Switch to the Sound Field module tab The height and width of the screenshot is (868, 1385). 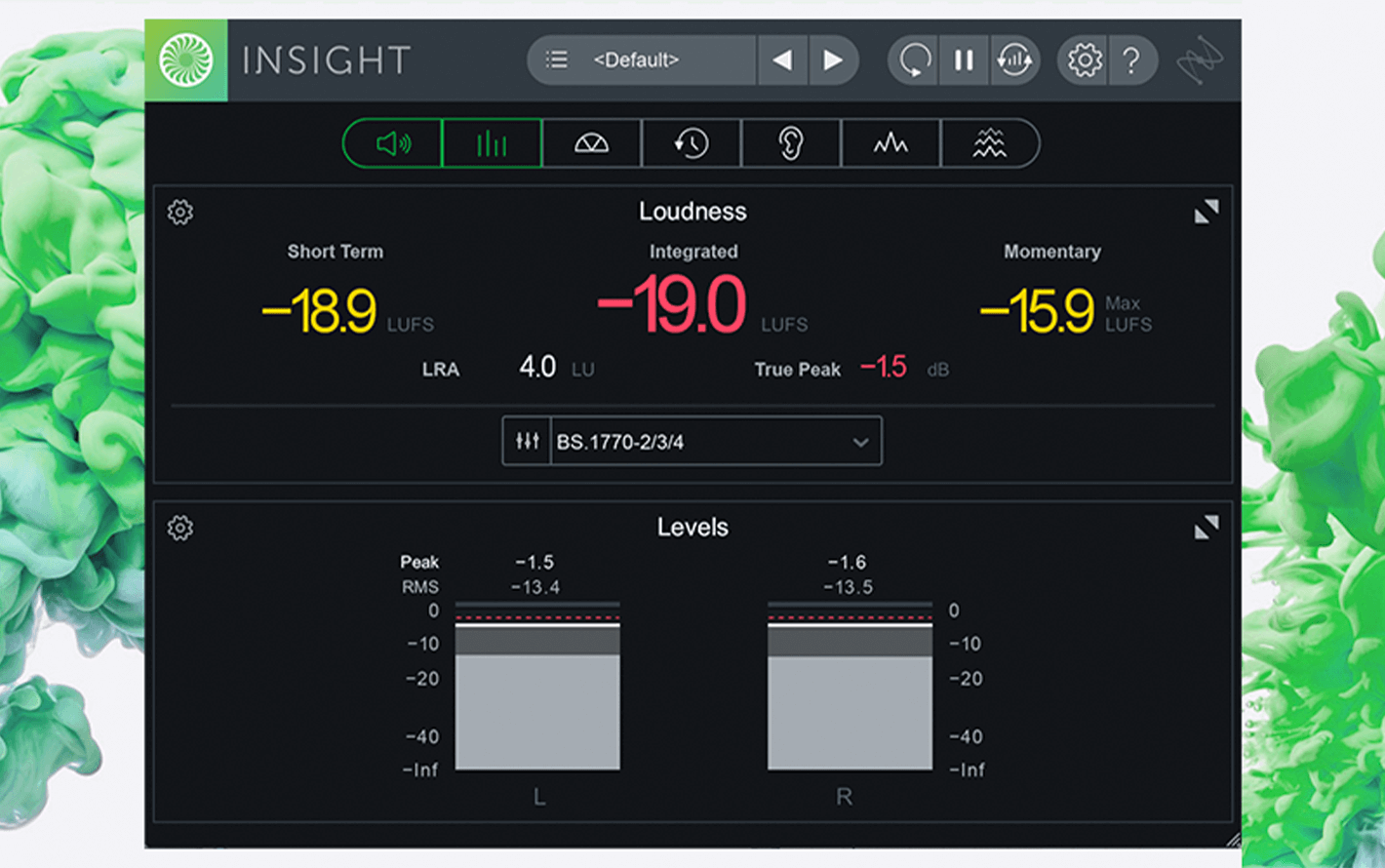click(592, 144)
